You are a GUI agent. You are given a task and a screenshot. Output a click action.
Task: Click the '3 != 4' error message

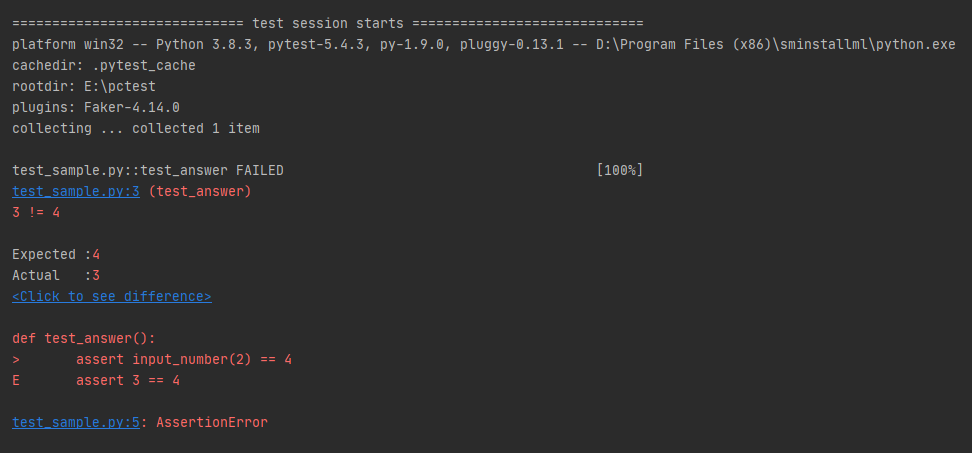click(x=36, y=212)
